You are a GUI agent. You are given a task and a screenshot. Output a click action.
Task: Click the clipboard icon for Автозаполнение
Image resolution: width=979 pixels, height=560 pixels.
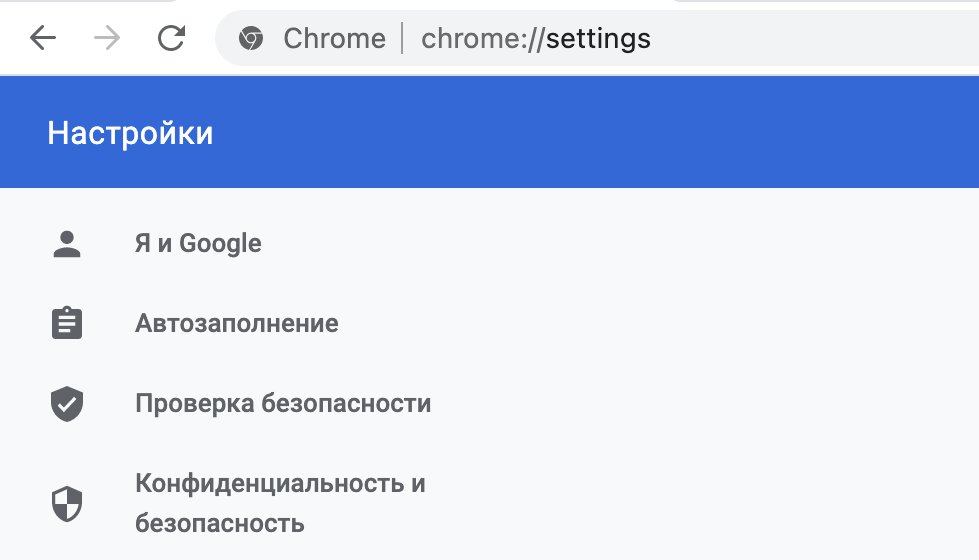click(67, 324)
